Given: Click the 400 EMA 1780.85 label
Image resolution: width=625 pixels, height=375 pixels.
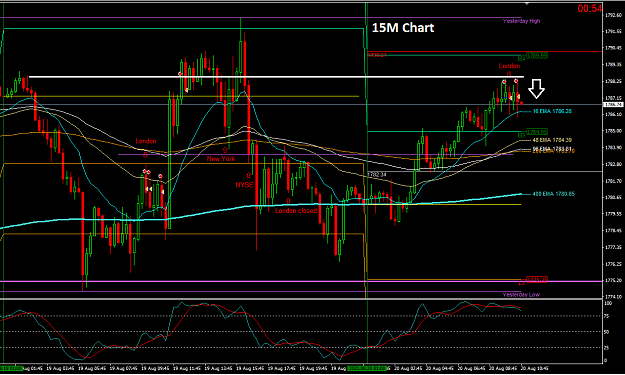Looking at the screenshot, I should pos(554,194).
